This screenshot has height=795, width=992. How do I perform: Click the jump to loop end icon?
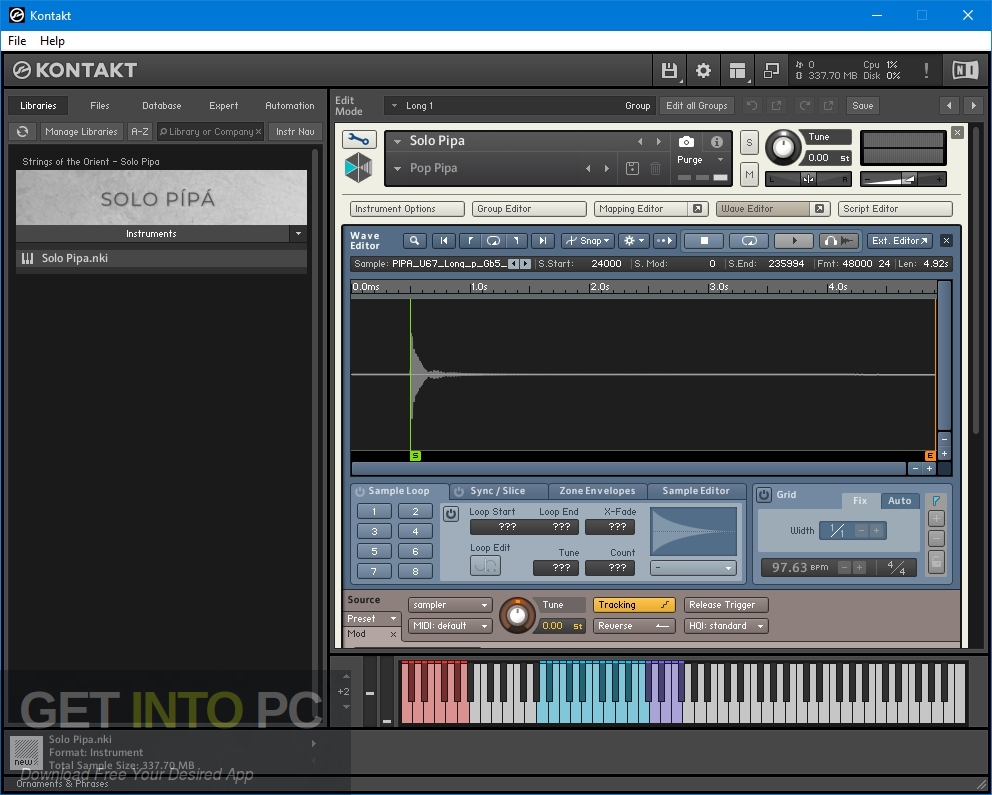point(517,240)
